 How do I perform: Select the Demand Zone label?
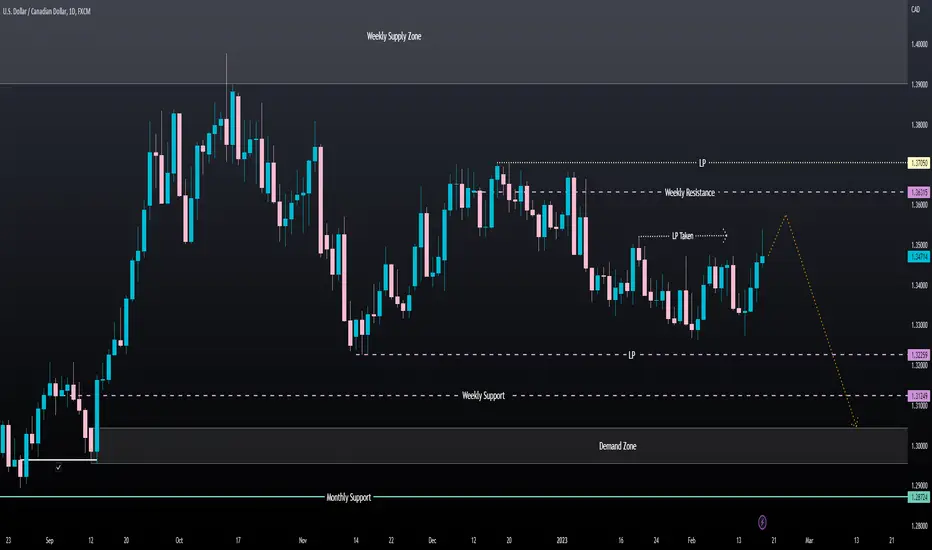618,446
